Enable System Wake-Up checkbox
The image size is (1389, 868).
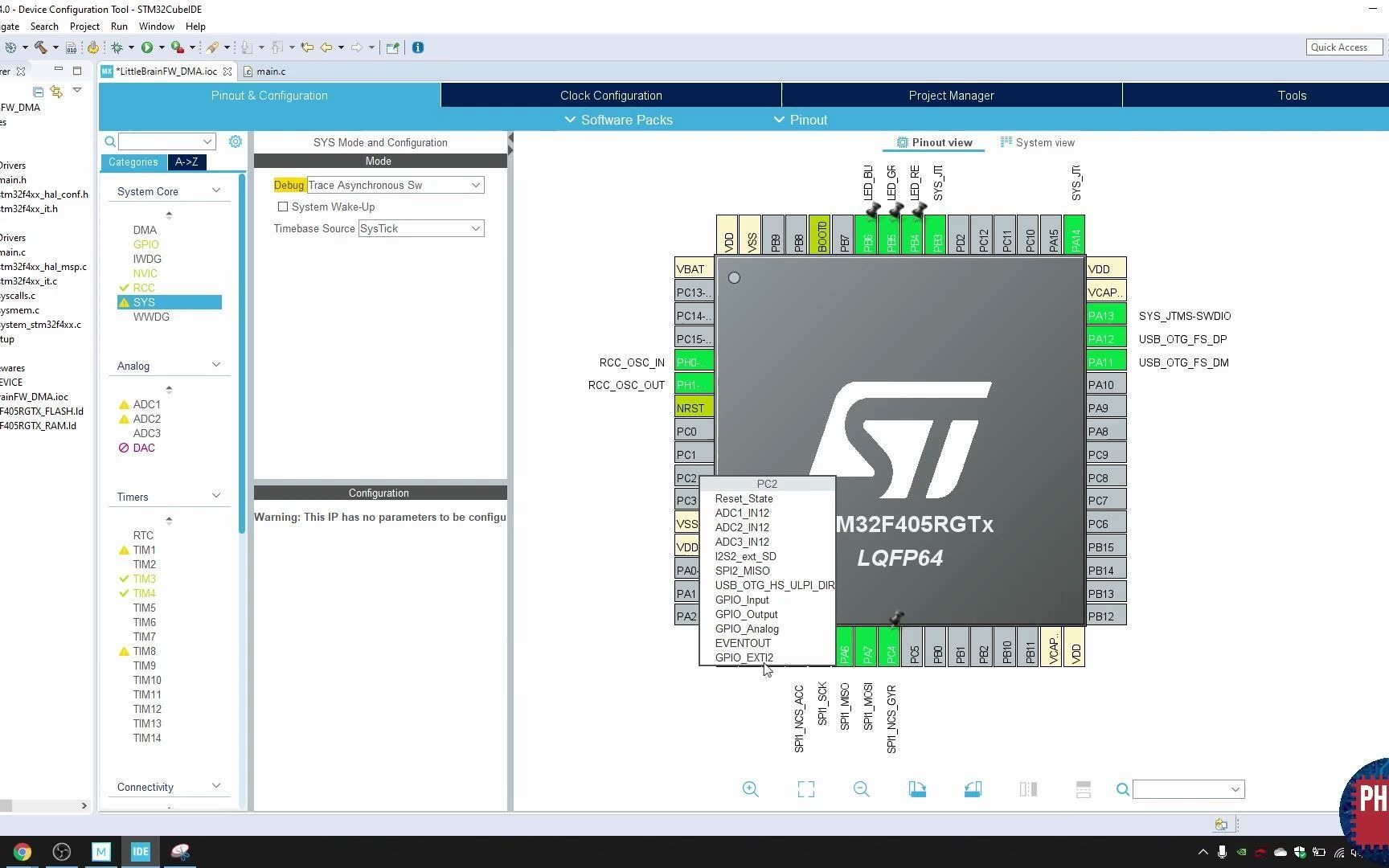(x=283, y=207)
